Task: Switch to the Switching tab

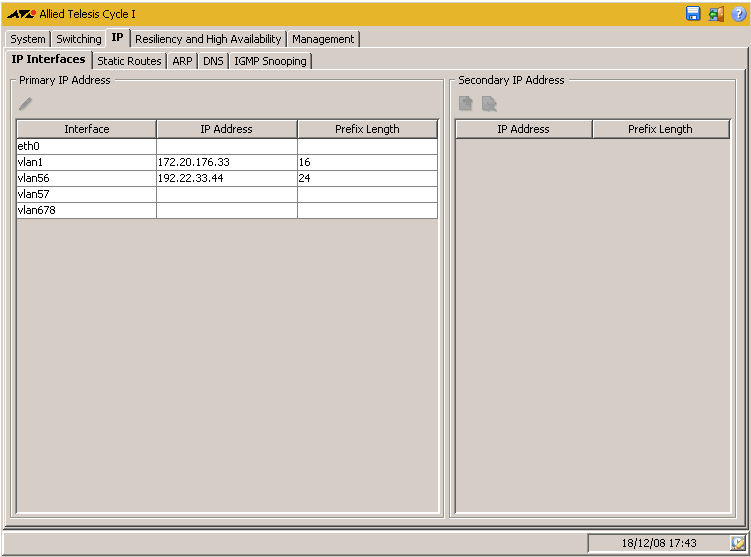Action: point(79,39)
